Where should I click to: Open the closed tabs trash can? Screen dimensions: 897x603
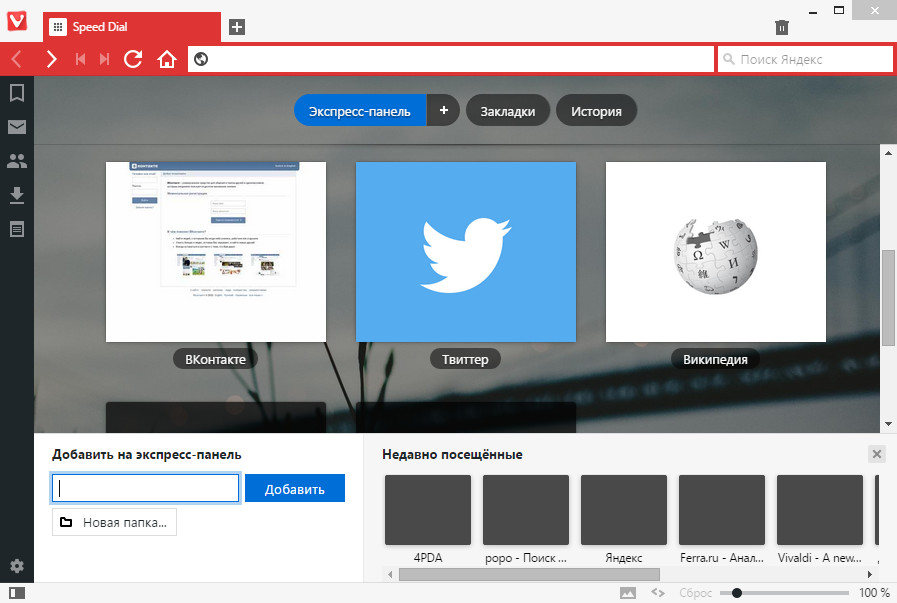[x=781, y=27]
